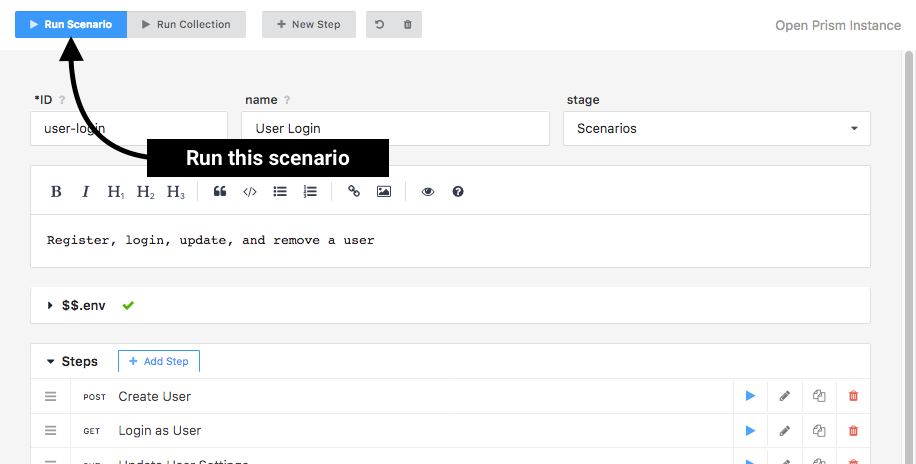The height and width of the screenshot is (464, 916).
Task: Duplicate the Create User step
Action: [x=819, y=397]
